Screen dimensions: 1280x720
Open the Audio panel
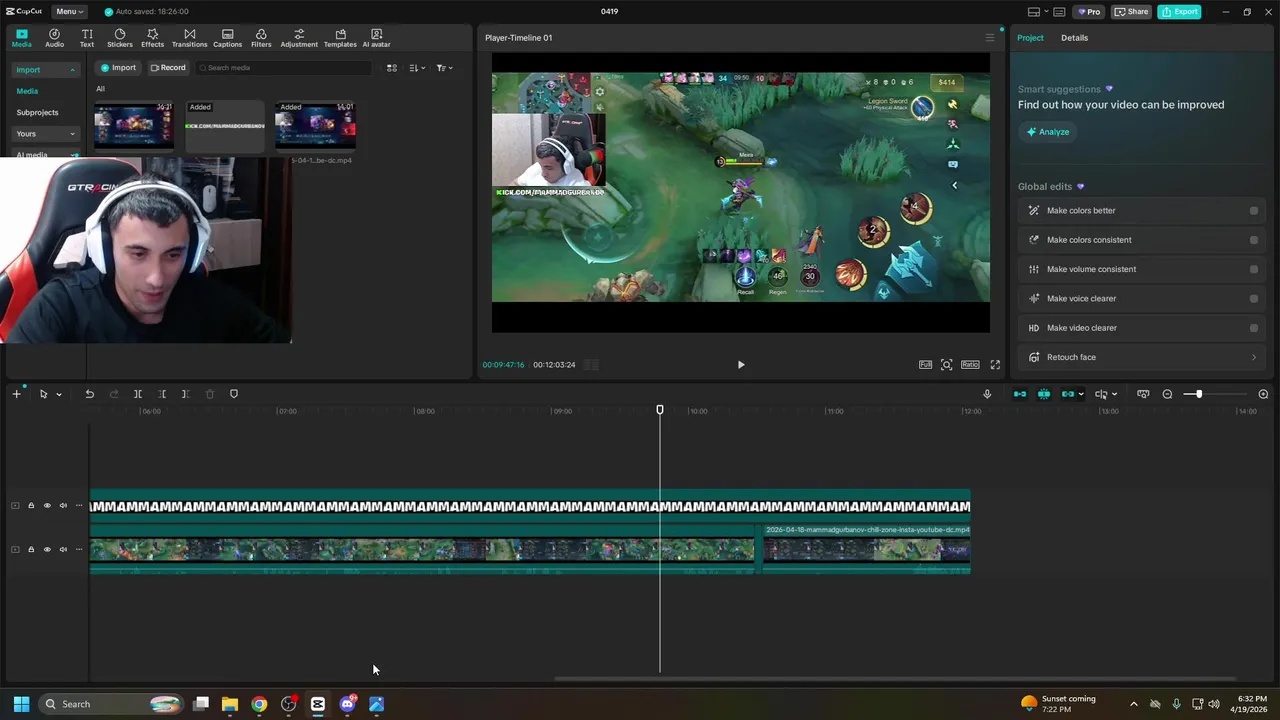[x=54, y=38]
